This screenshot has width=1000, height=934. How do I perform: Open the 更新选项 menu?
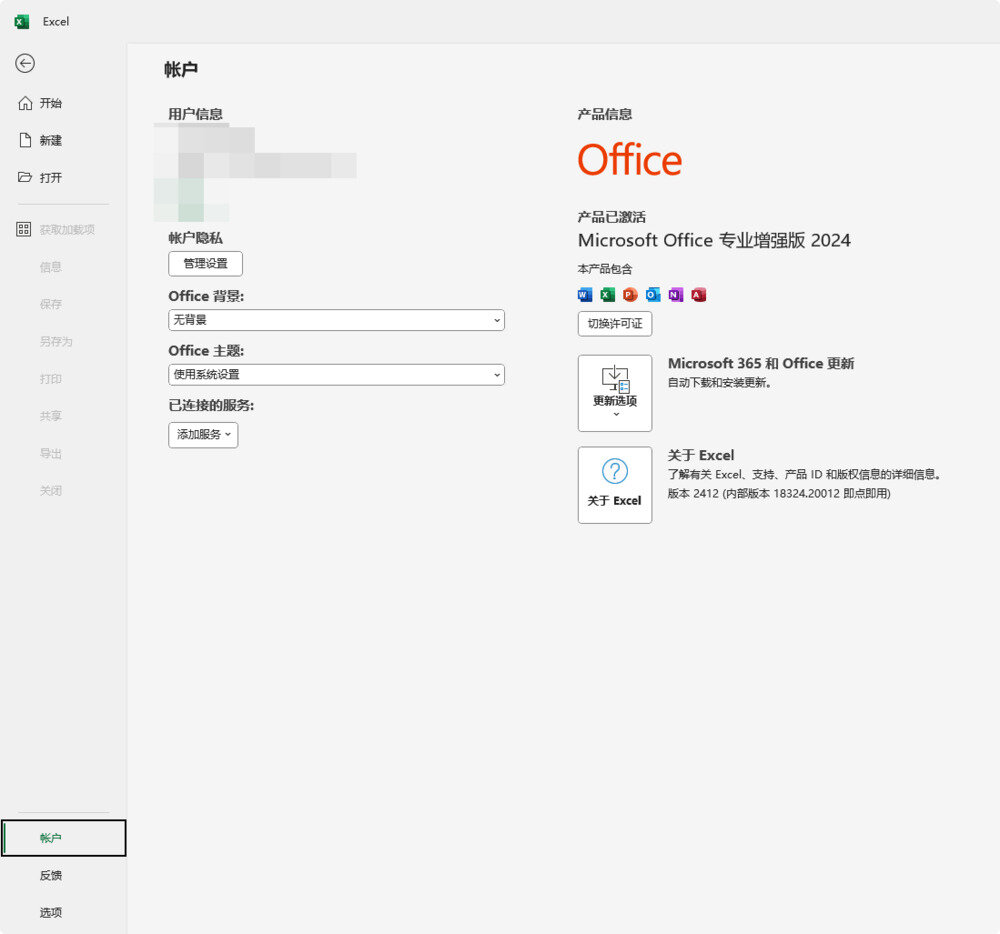coord(615,392)
